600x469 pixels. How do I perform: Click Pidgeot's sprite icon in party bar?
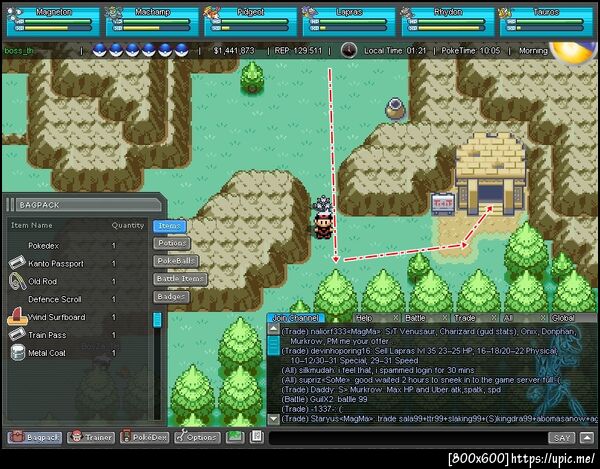[x=212, y=13]
